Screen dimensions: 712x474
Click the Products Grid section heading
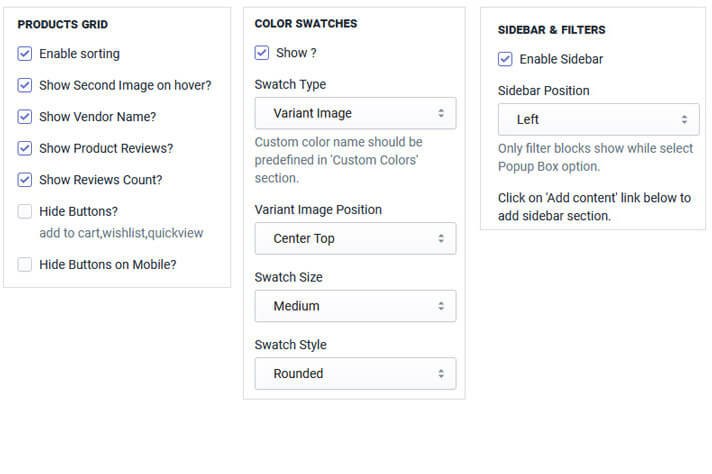point(63,24)
